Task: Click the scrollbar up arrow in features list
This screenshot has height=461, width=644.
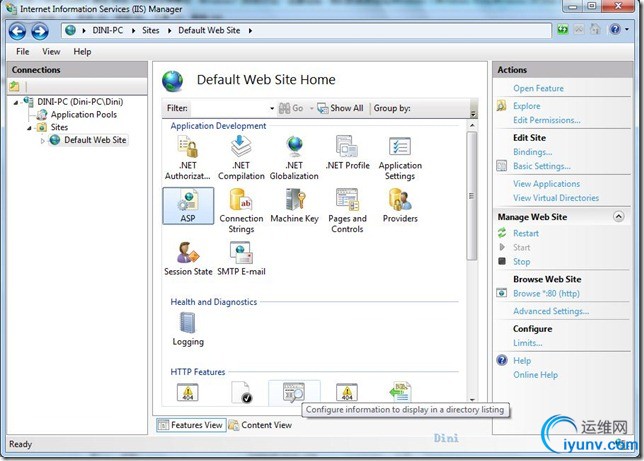Action: pos(472,125)
